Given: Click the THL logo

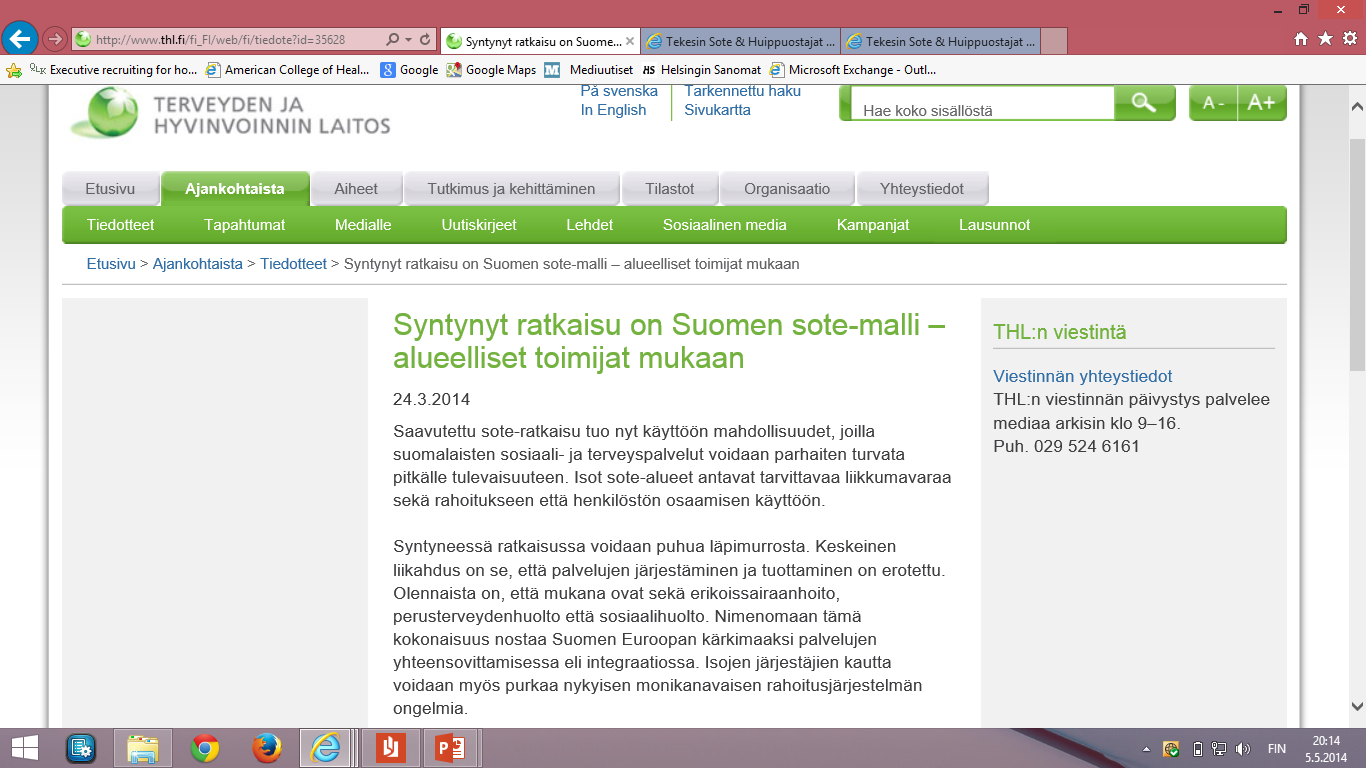Looking at the screenshot, I should (x=230, y=114).
